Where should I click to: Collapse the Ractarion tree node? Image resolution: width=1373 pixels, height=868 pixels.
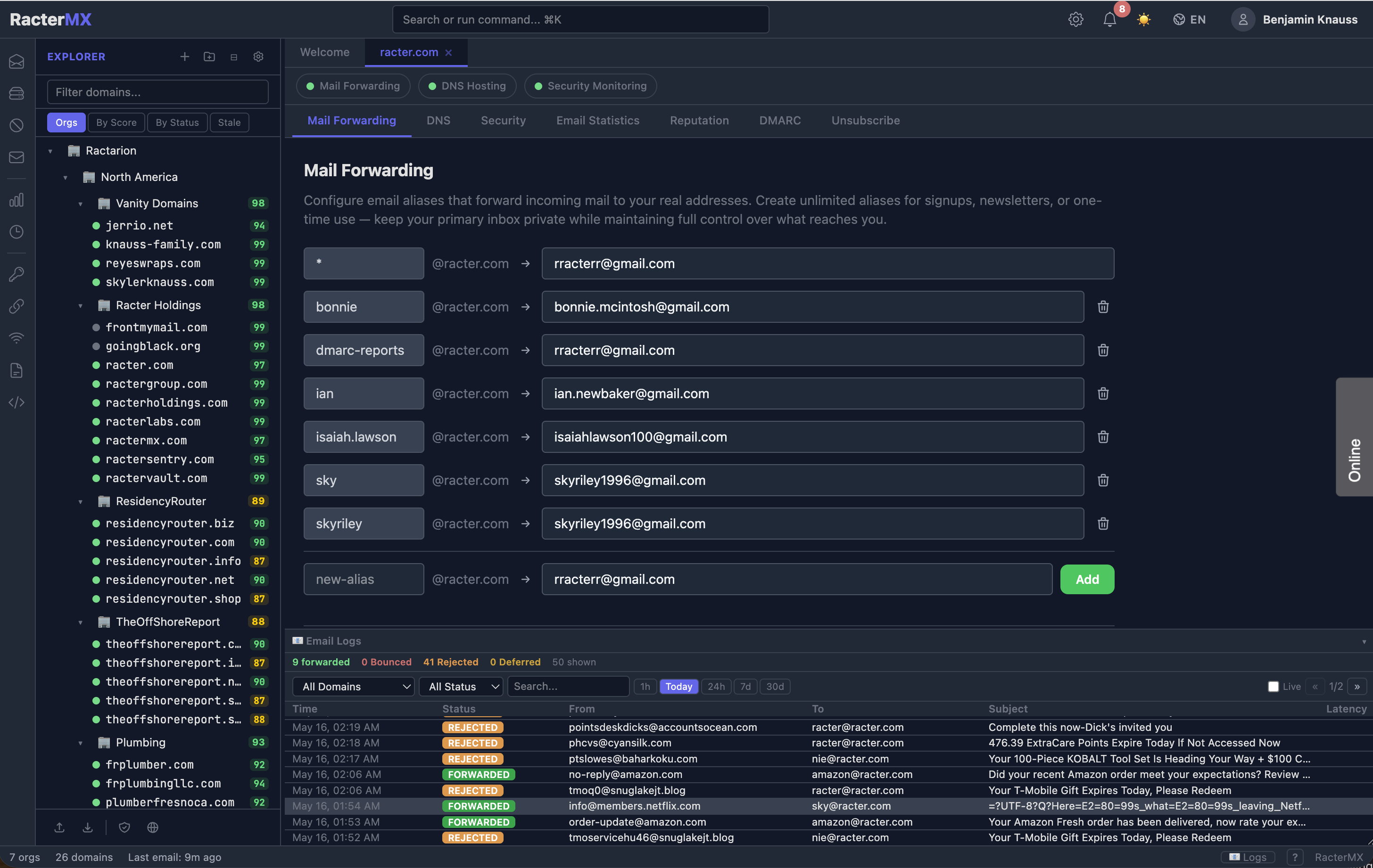tap(50, 151)
